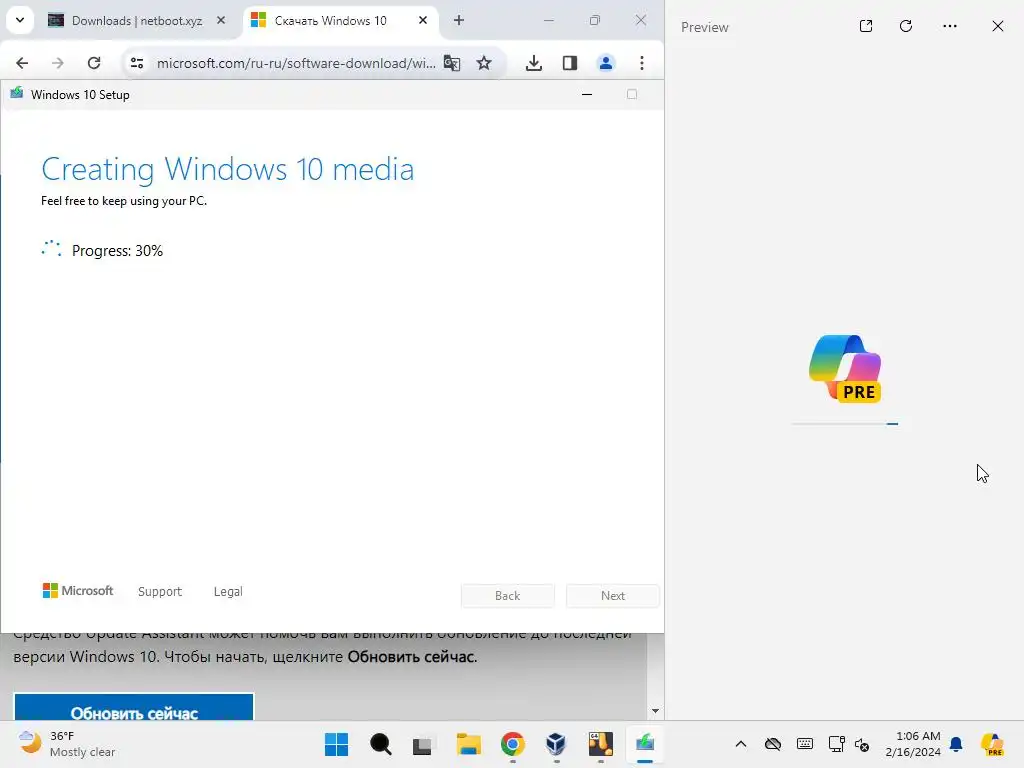Bookmark this page with the star icon
This screenshot has width=1024, height=768.
(x=484, y=63)
